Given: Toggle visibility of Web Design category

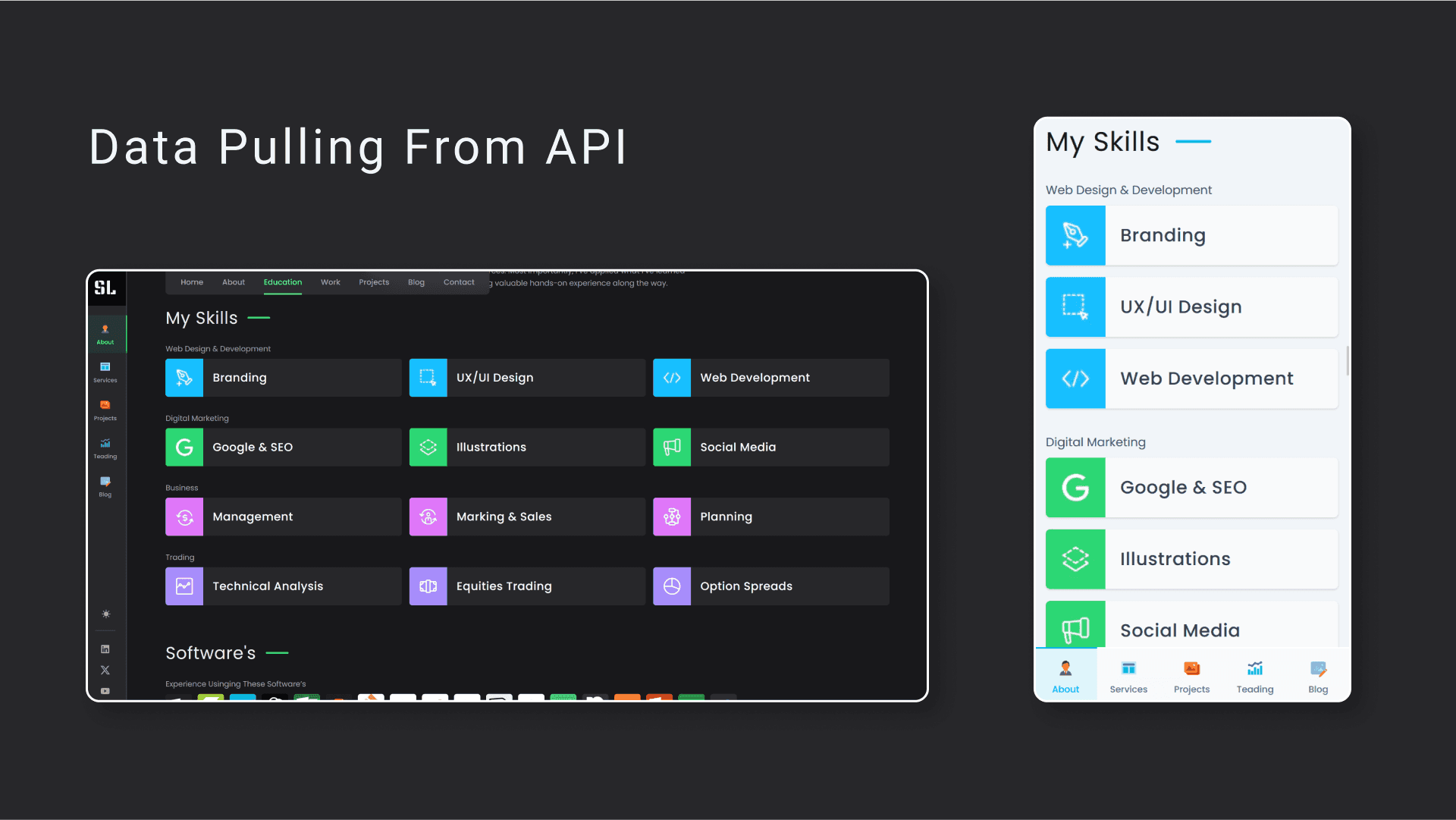Looking at the screenshot, I should click(x=219, y=348).
